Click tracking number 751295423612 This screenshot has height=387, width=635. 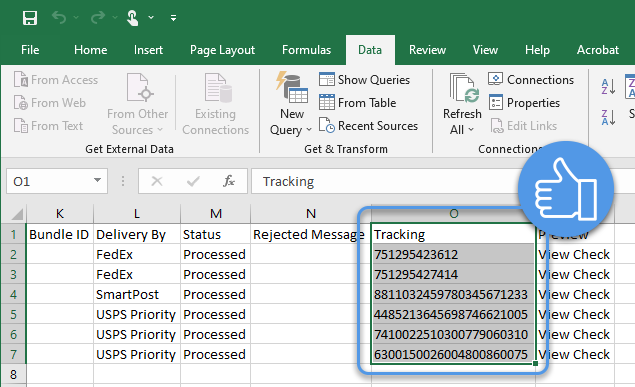453,254
